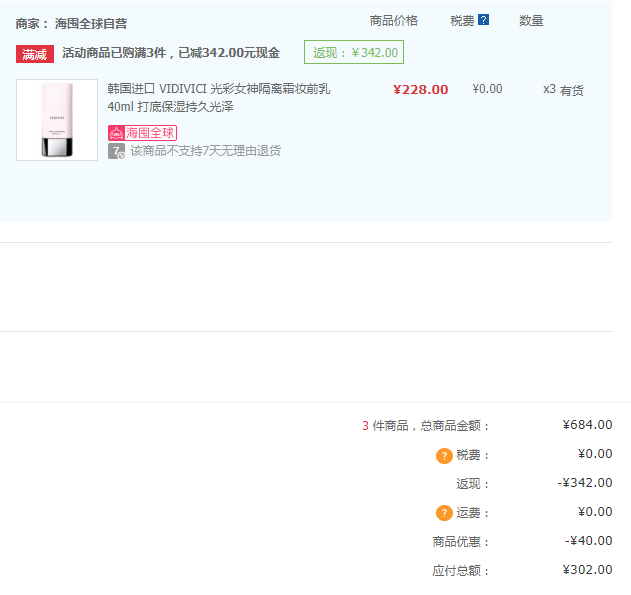Click the summary 运费 value ¥0.00
Viewport: 631px width, 595px height.
coord(595,512)
